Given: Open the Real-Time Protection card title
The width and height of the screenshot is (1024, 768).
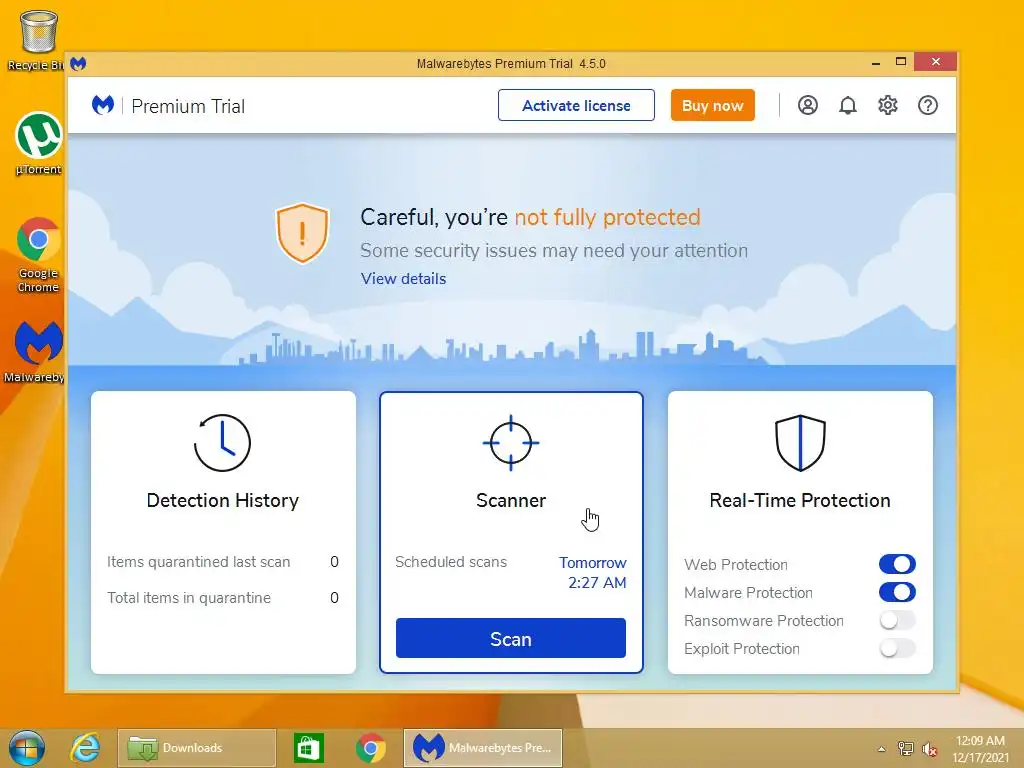Looking at the screenshot, I should pyautogui.click(x=800, y=500).
